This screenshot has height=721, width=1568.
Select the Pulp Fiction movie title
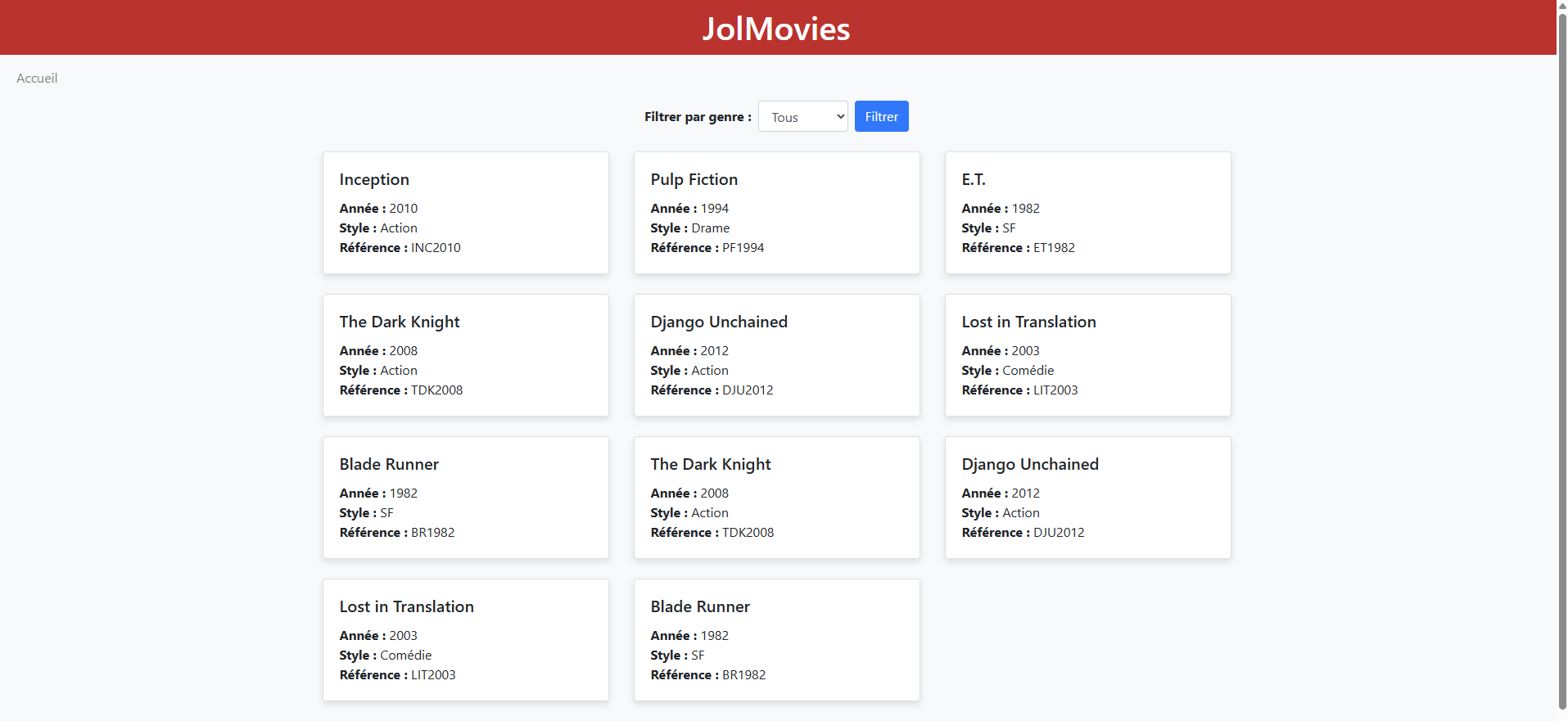click(694, 179)
